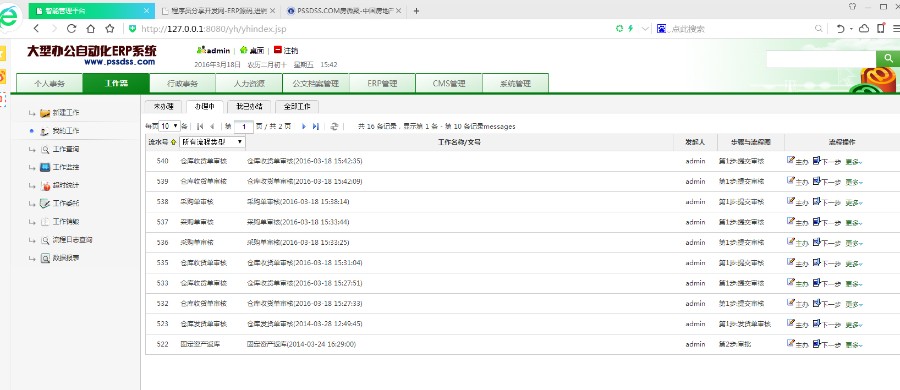This screenshot has height=390, width=900.
Task: Click the magnifier in the browser search box
Action: point(819,29)
